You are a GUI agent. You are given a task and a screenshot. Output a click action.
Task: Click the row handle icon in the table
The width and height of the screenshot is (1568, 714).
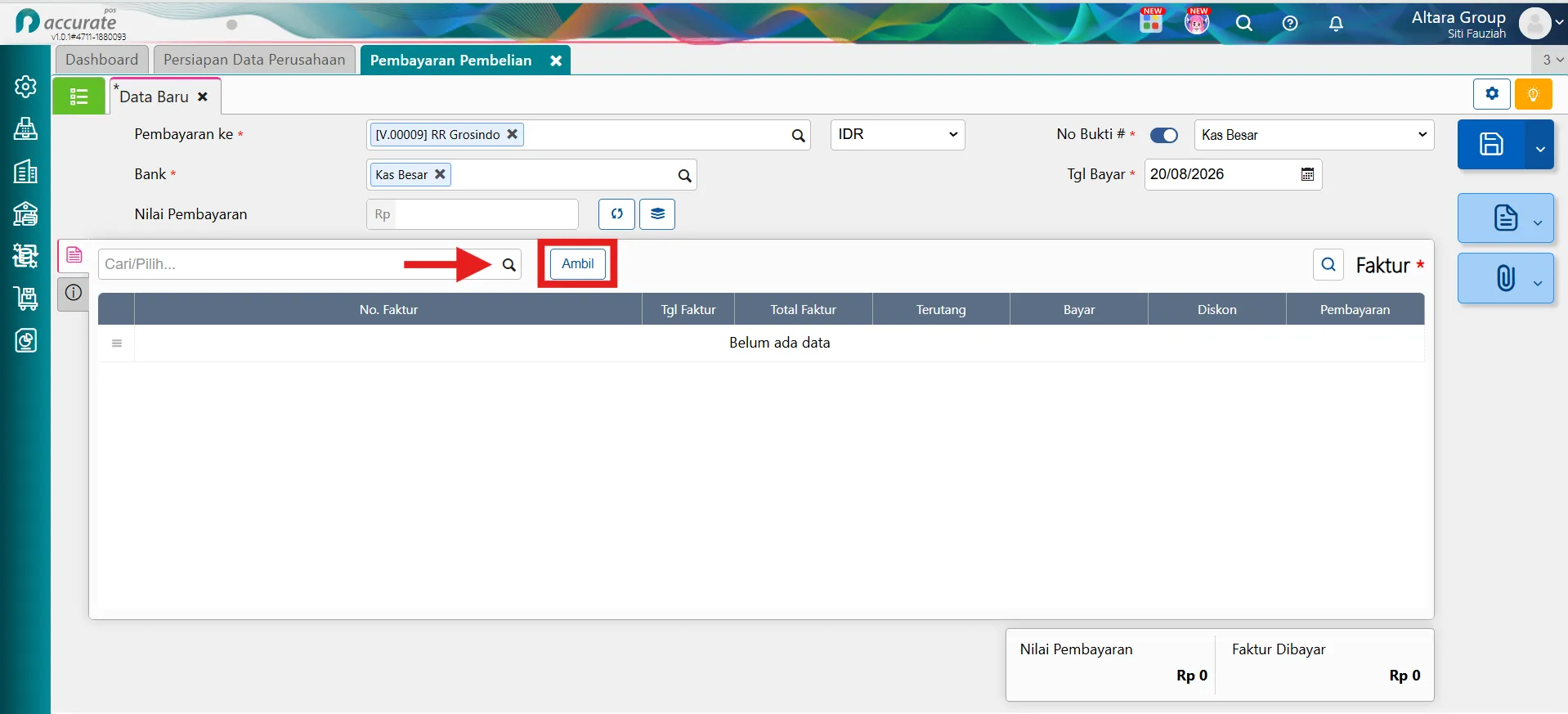[x=117, y=344]
